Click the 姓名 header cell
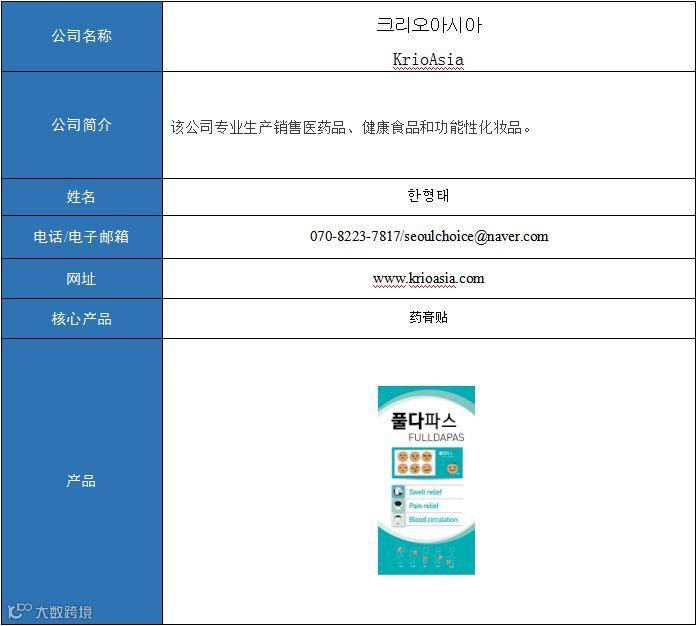Viewport: 697px width, 626px height. (82, 197)
